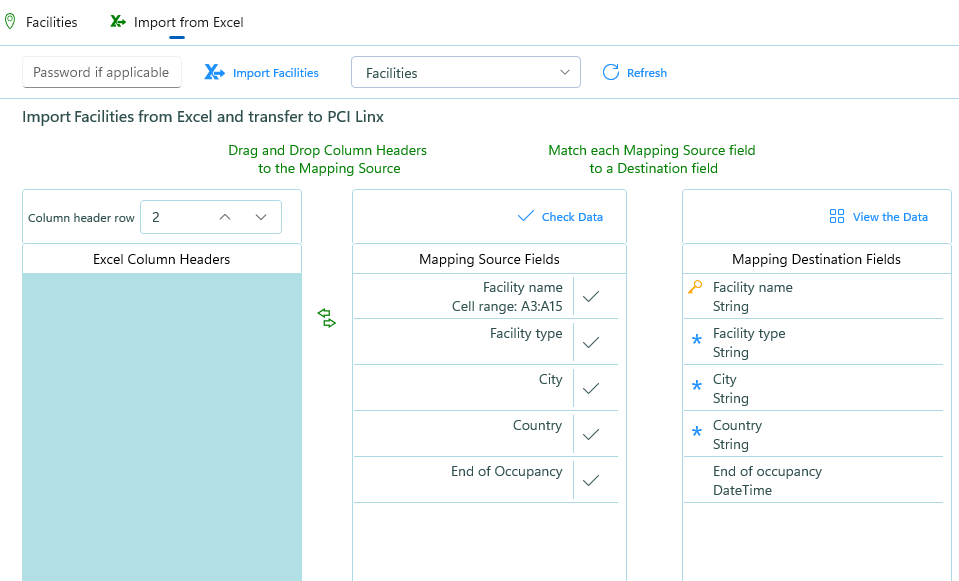Focus the Password if applicable field
Viewport: 959px width, 581px height.
(x=102, y=72)
